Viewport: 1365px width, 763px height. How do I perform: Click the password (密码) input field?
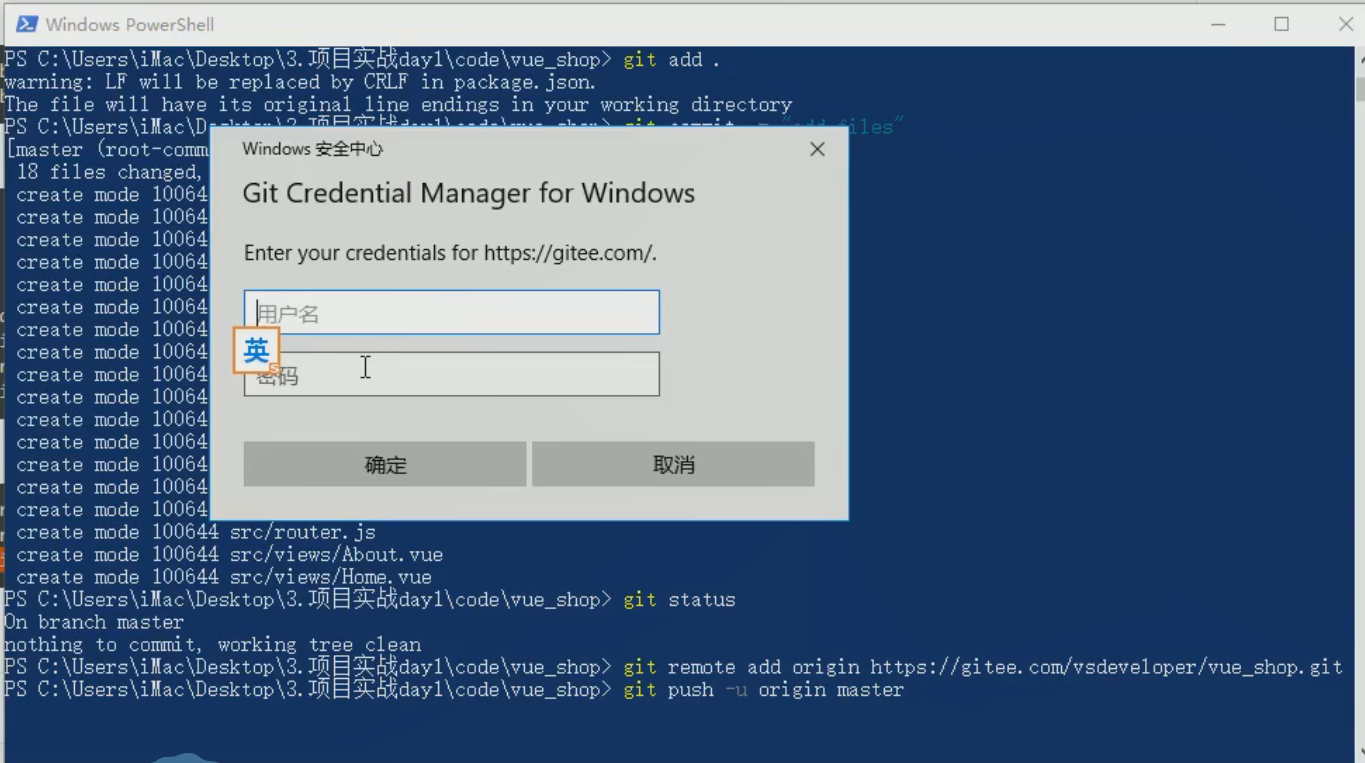point(451,374)
